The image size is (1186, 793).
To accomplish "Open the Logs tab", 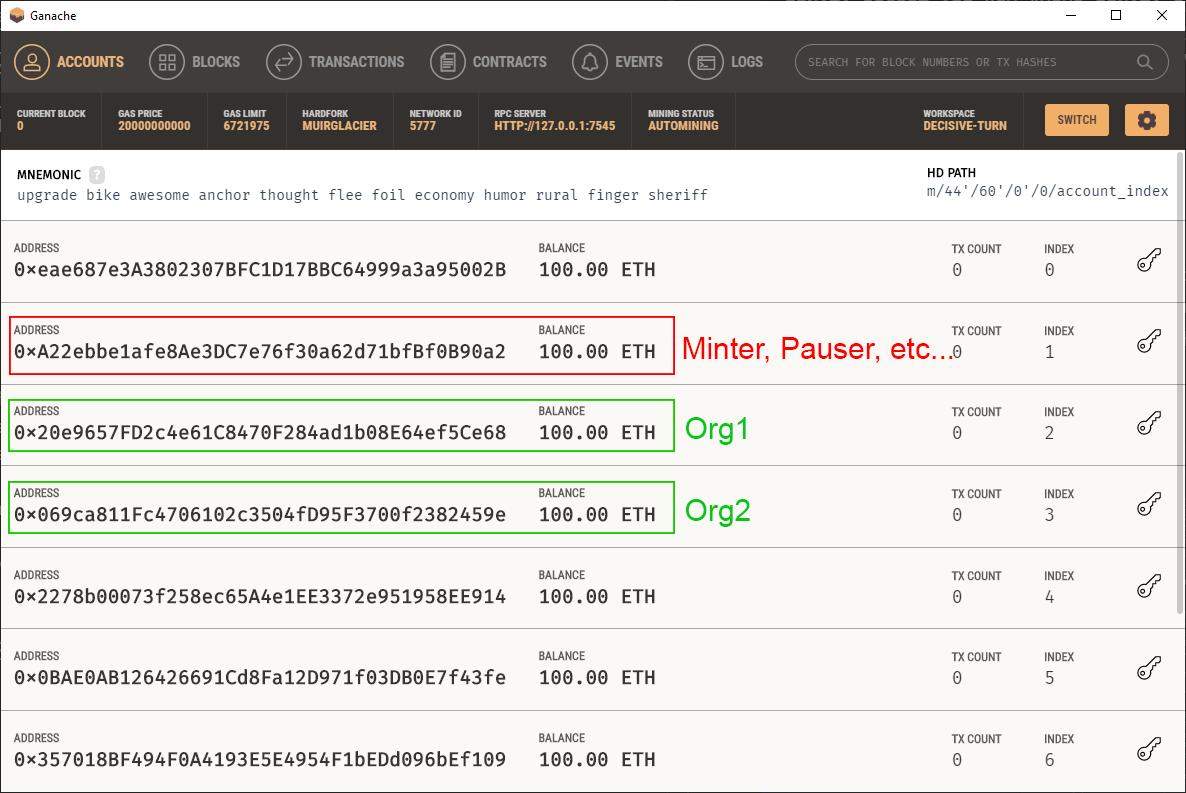I will point(725,62).
